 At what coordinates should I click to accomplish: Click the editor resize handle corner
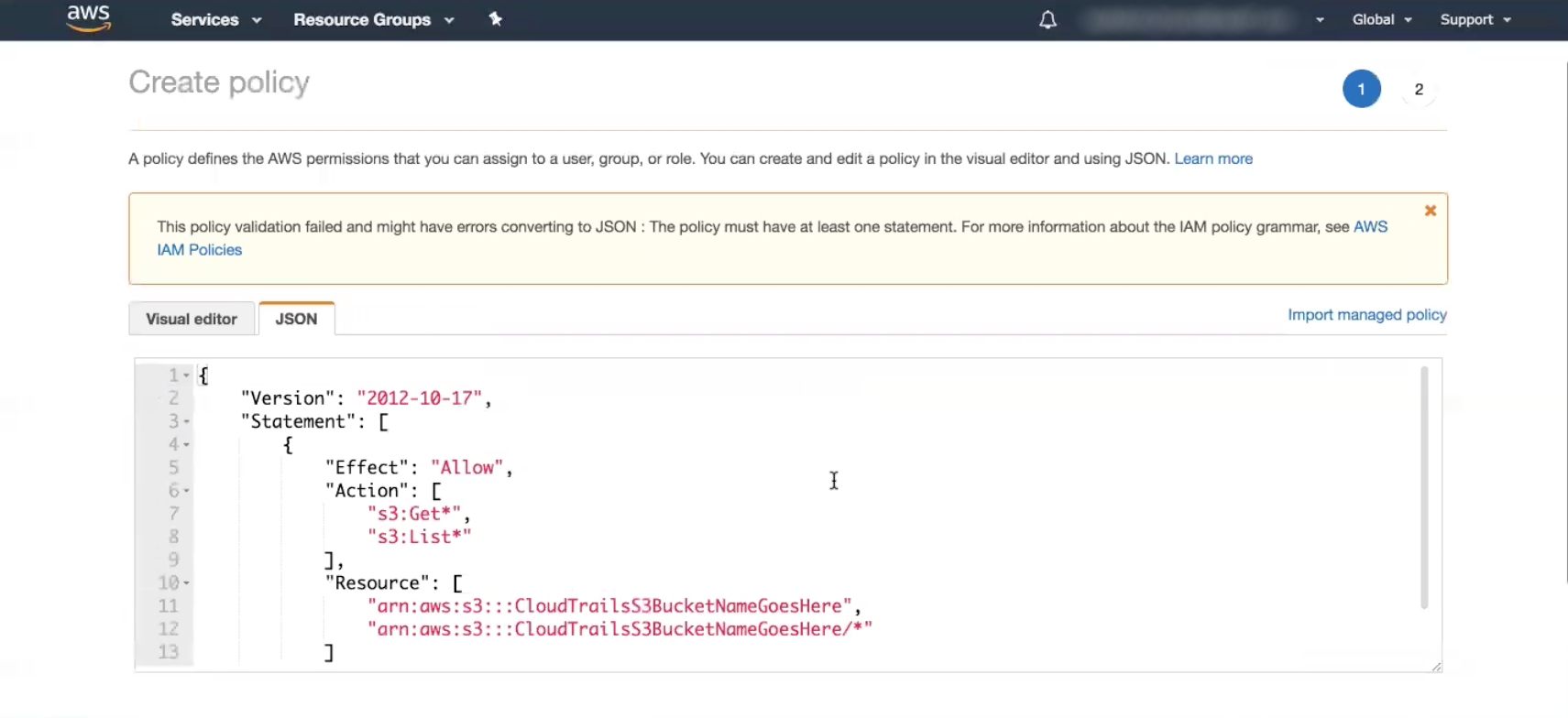click(1436, 666)
